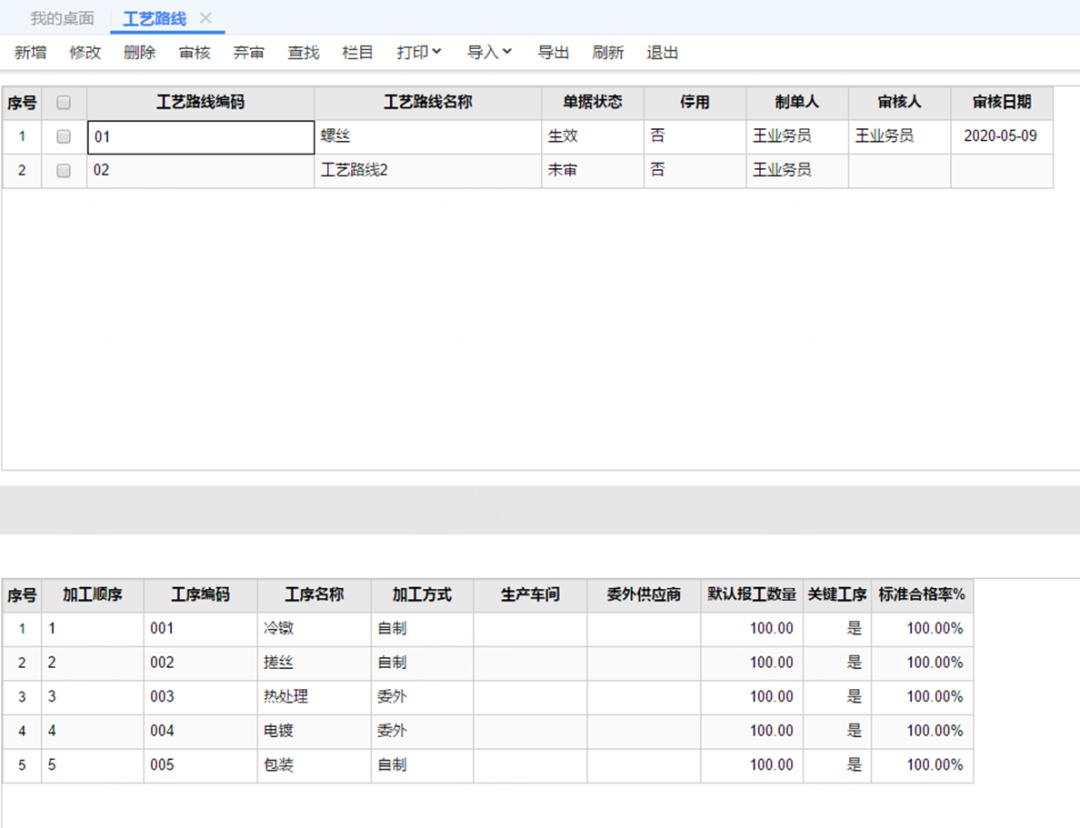This screenshot has height=828, width=1080.
Task: Click the 委外供应商 column header
Action: point(644,595)
